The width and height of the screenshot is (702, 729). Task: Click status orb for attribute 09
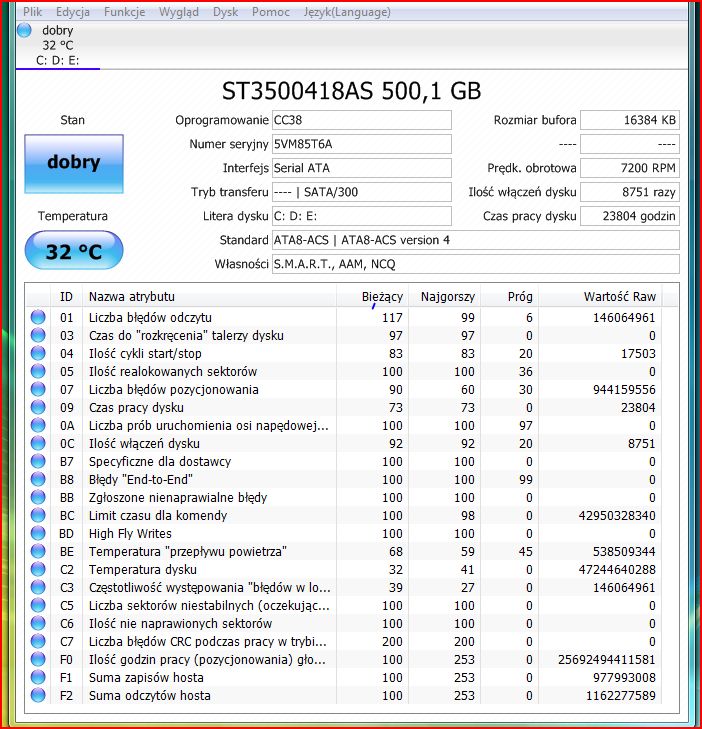(38, 407)
